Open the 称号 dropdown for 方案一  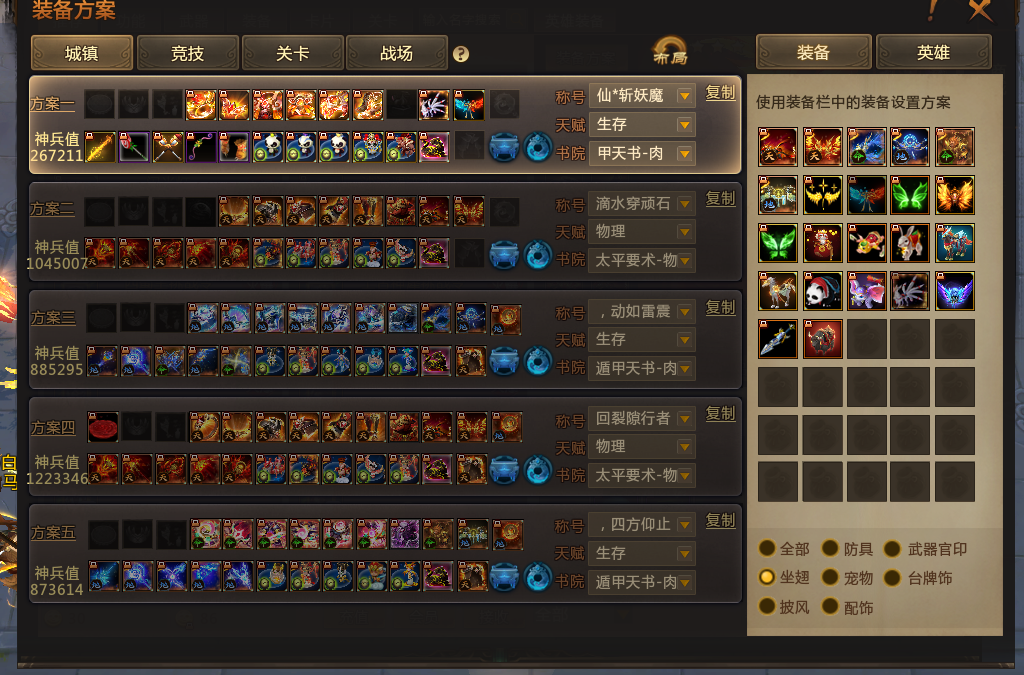(641, 96)
